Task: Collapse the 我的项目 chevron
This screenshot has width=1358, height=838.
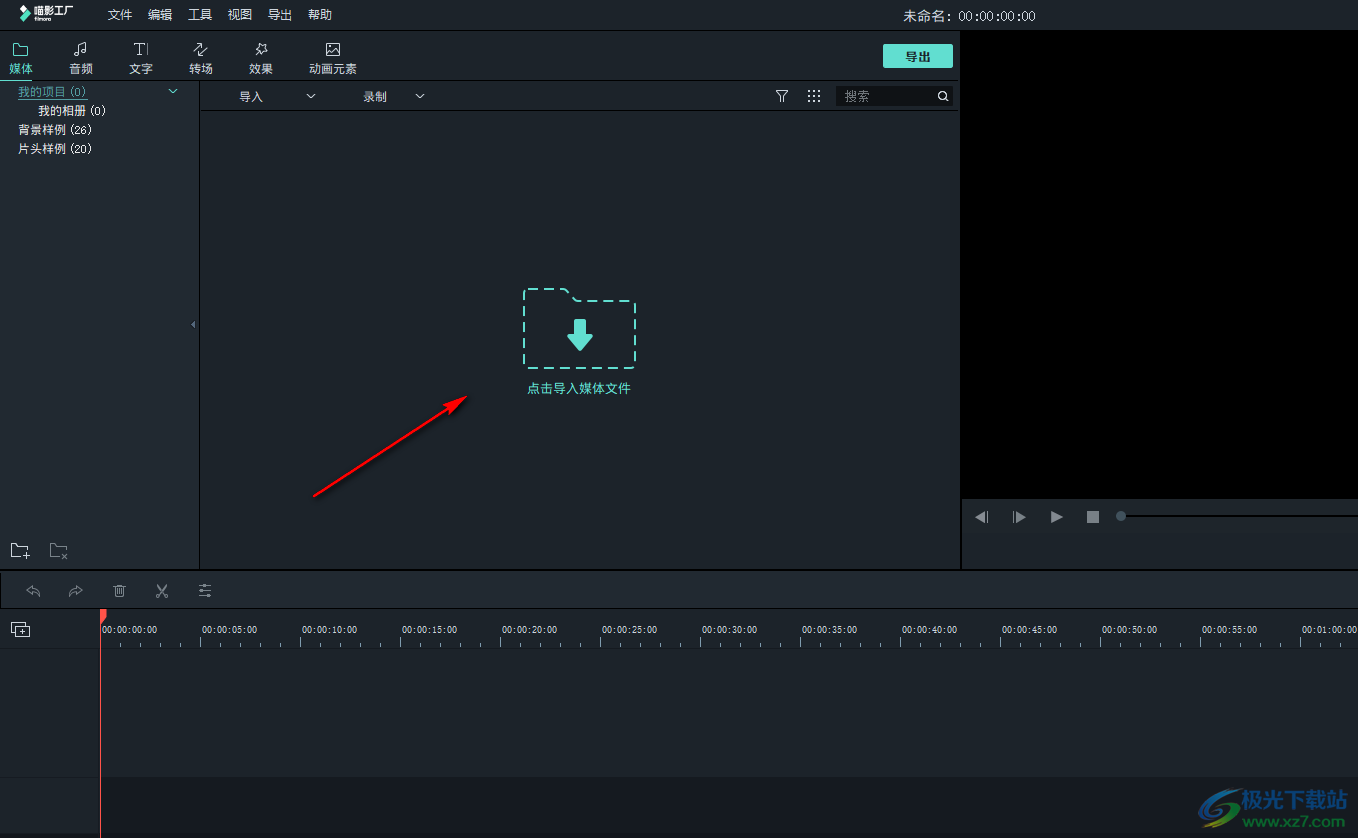Action: pos(173,91)
